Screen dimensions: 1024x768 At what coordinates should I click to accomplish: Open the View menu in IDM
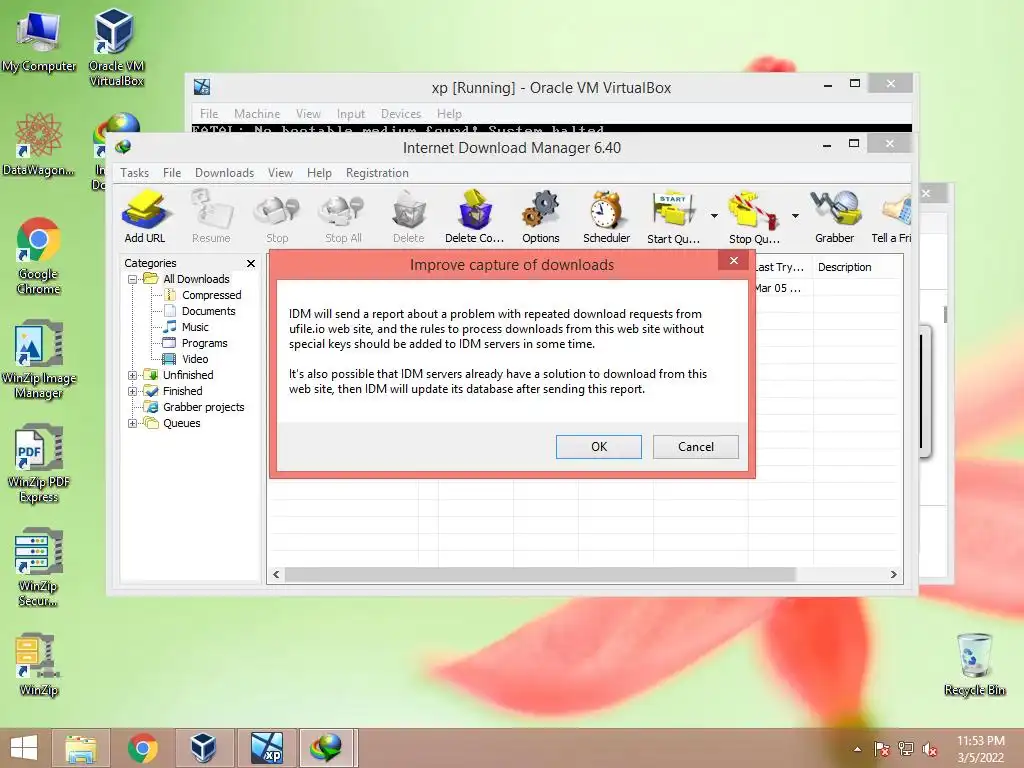tap(280, 173)
